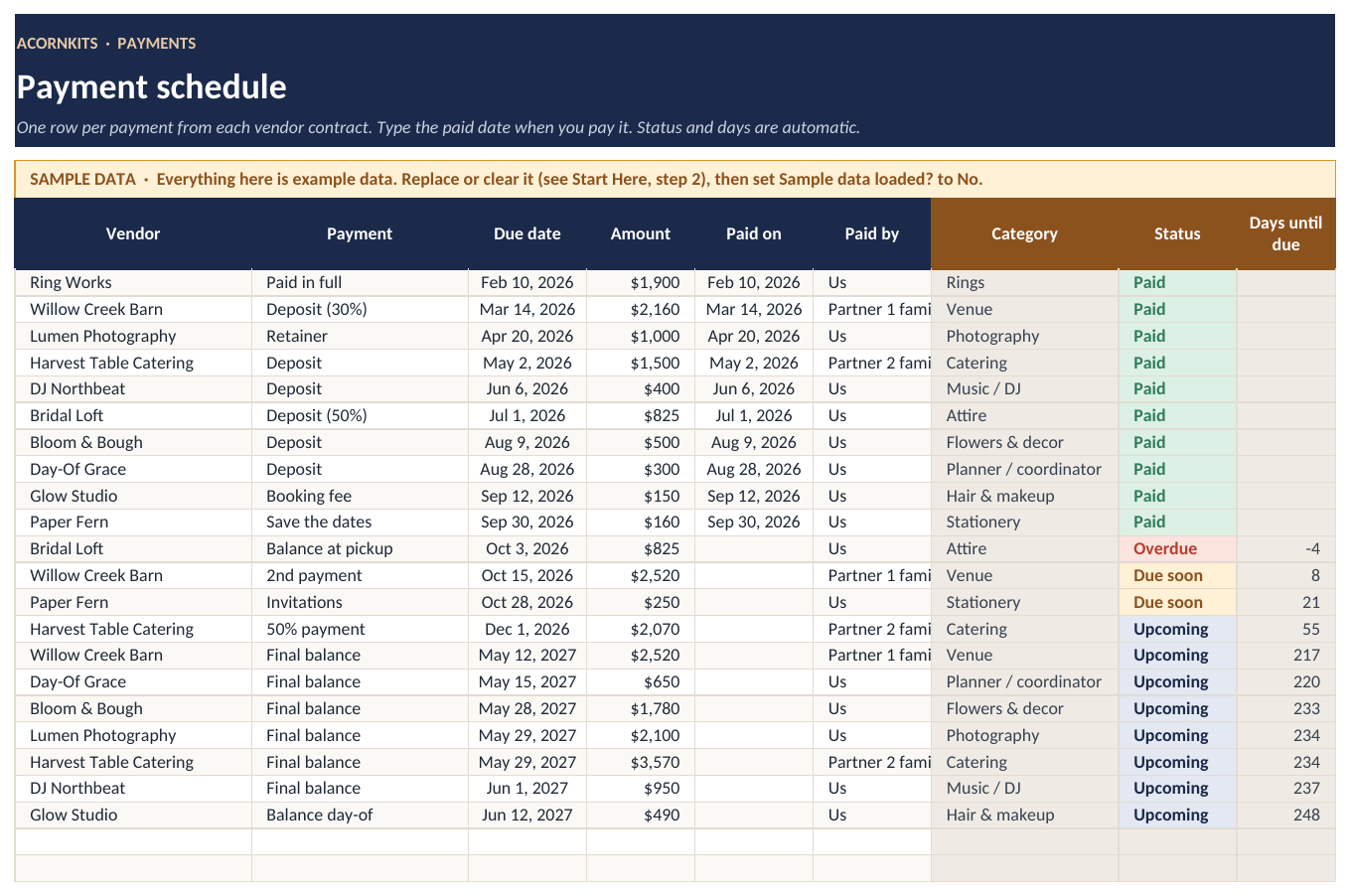Viewport: 1350px width, 896px height.
Task: Click the 217 days until due value
Action: pos(1285,655)
